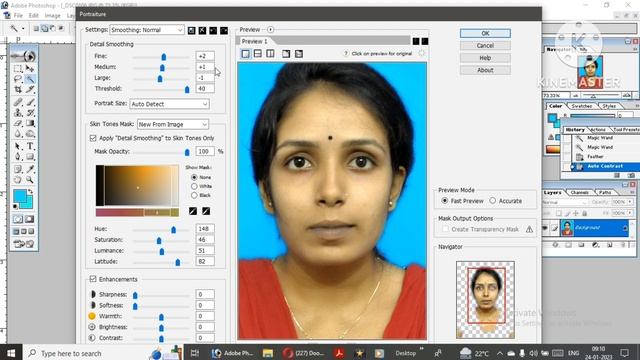Click first settings preset icon beside Smoothing dropdown

(x=191, y=30)
